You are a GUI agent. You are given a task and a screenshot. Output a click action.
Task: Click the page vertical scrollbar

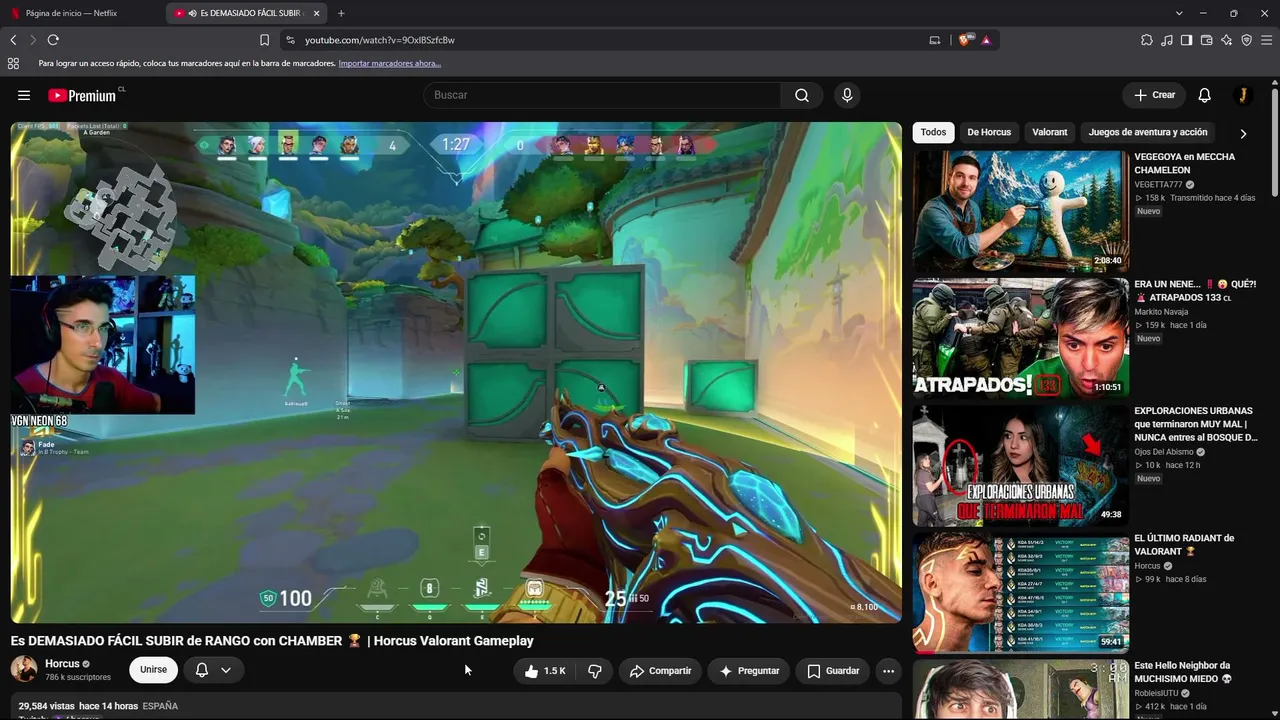click(x=1274, y=140)
